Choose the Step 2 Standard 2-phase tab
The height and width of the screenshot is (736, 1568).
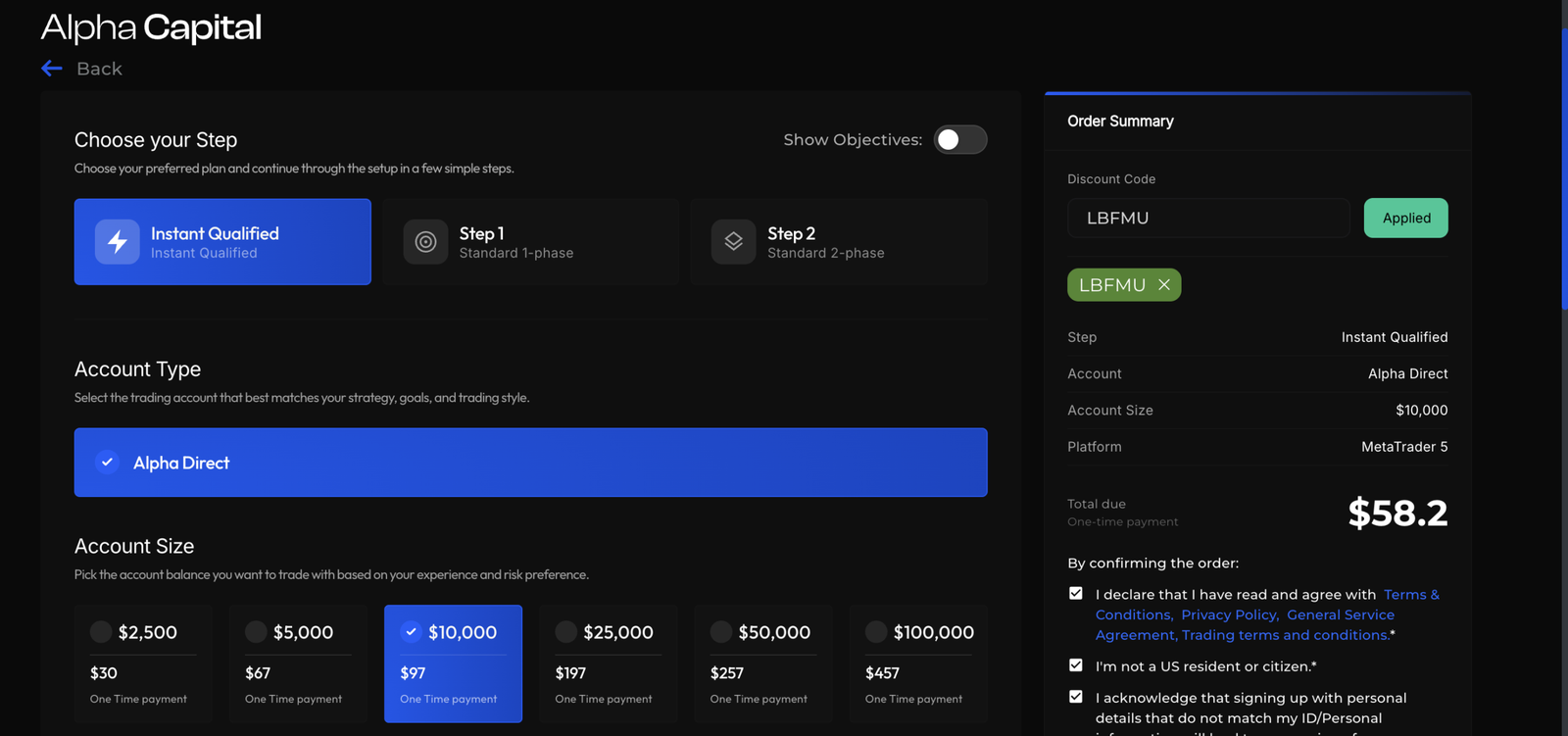(x=839, y=242)
